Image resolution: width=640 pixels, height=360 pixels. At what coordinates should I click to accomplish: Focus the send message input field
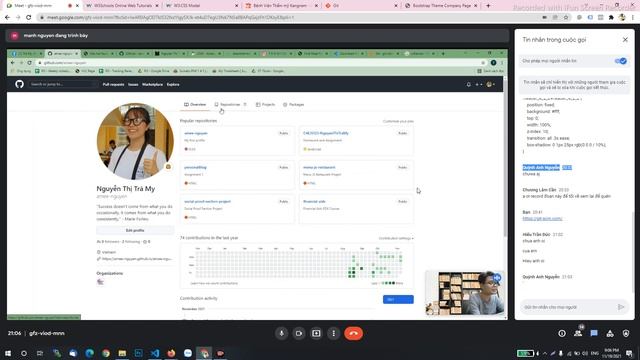pyautogui.click(x=569, y=307)
